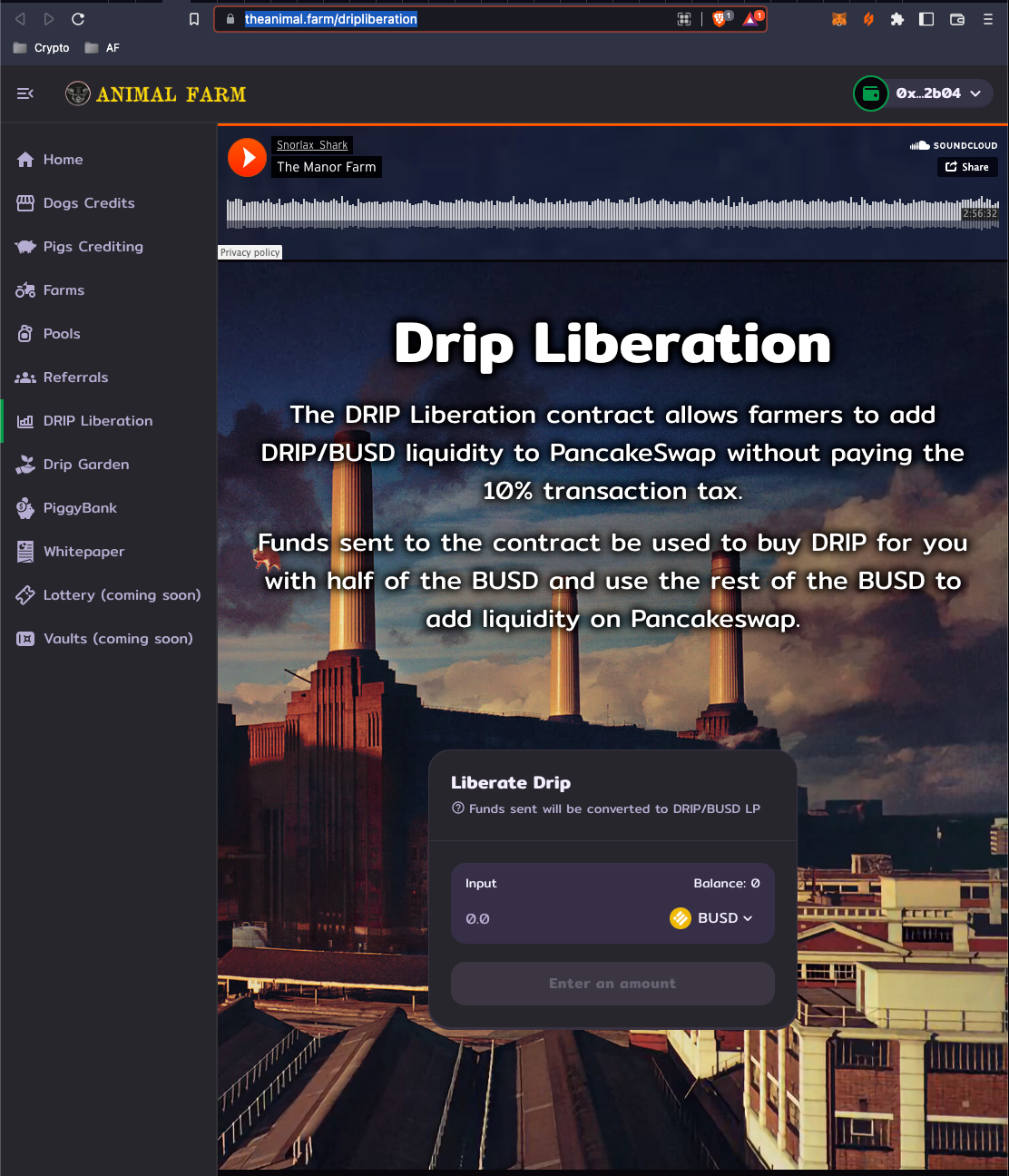Open the browser hamburger menu
The width and height of the screenshot is (1009, 1176).
coord(988,19)
